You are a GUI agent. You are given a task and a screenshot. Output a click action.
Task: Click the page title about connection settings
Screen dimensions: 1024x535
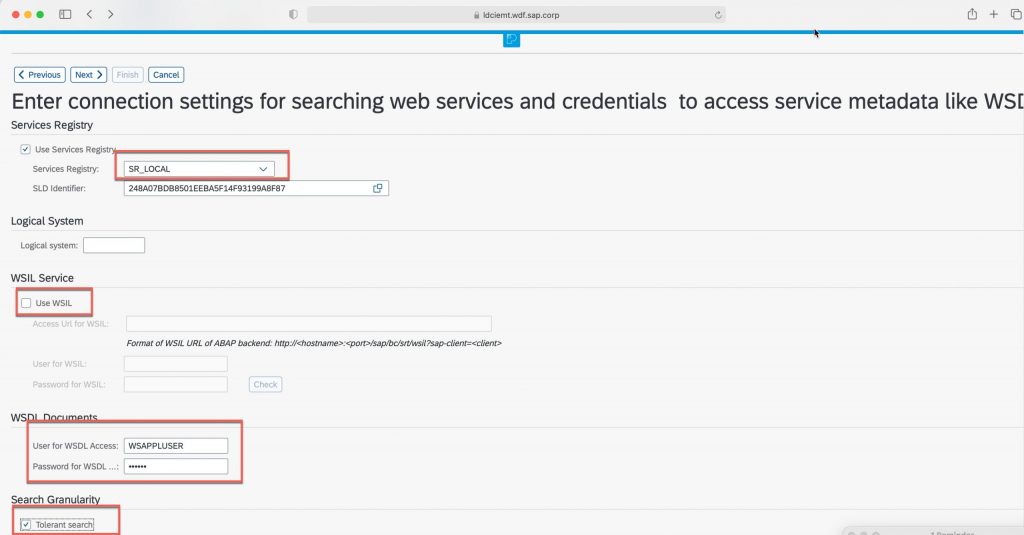point(517,101)
